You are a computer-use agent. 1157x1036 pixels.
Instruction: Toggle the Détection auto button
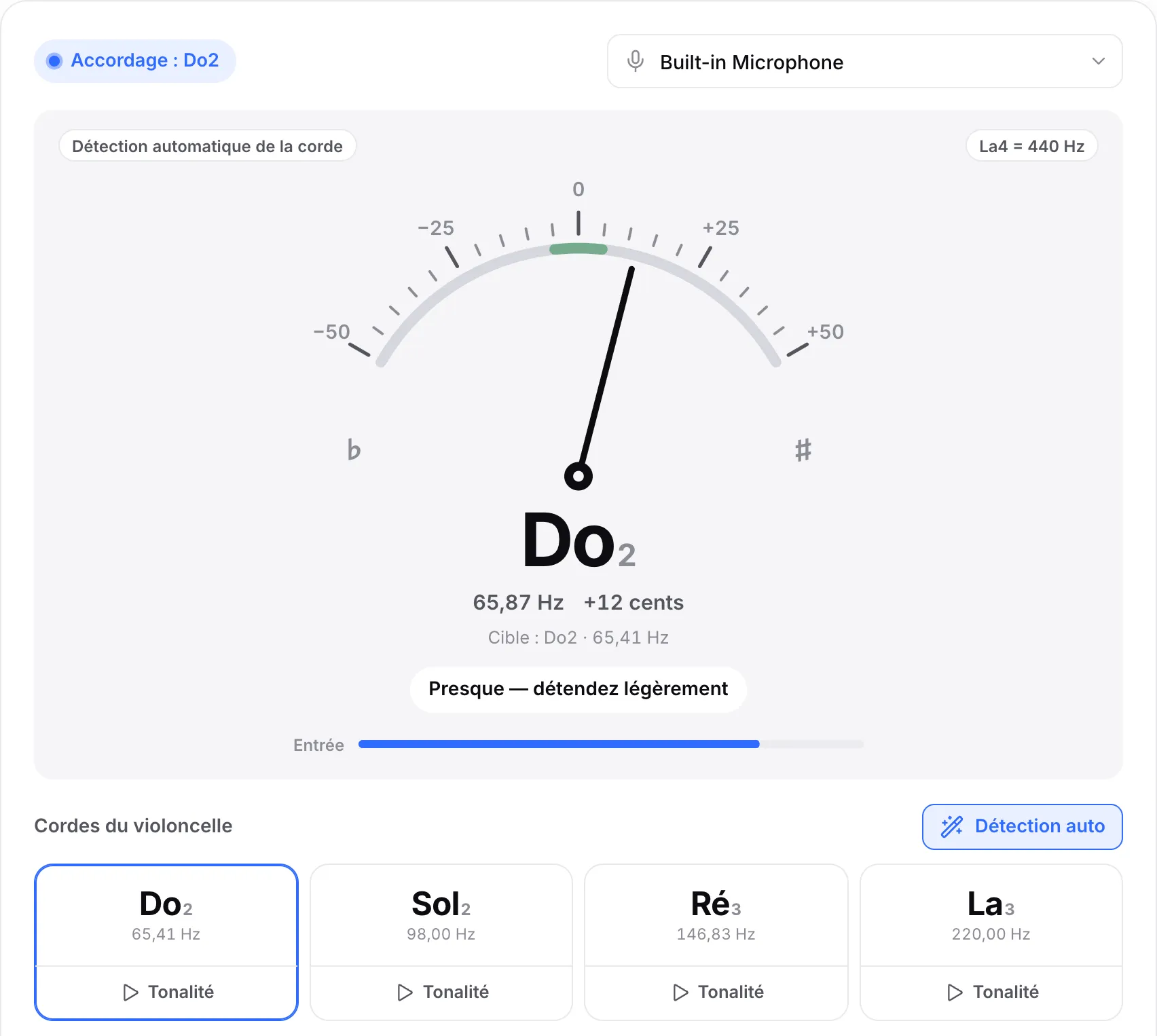tap(1022, 826)
